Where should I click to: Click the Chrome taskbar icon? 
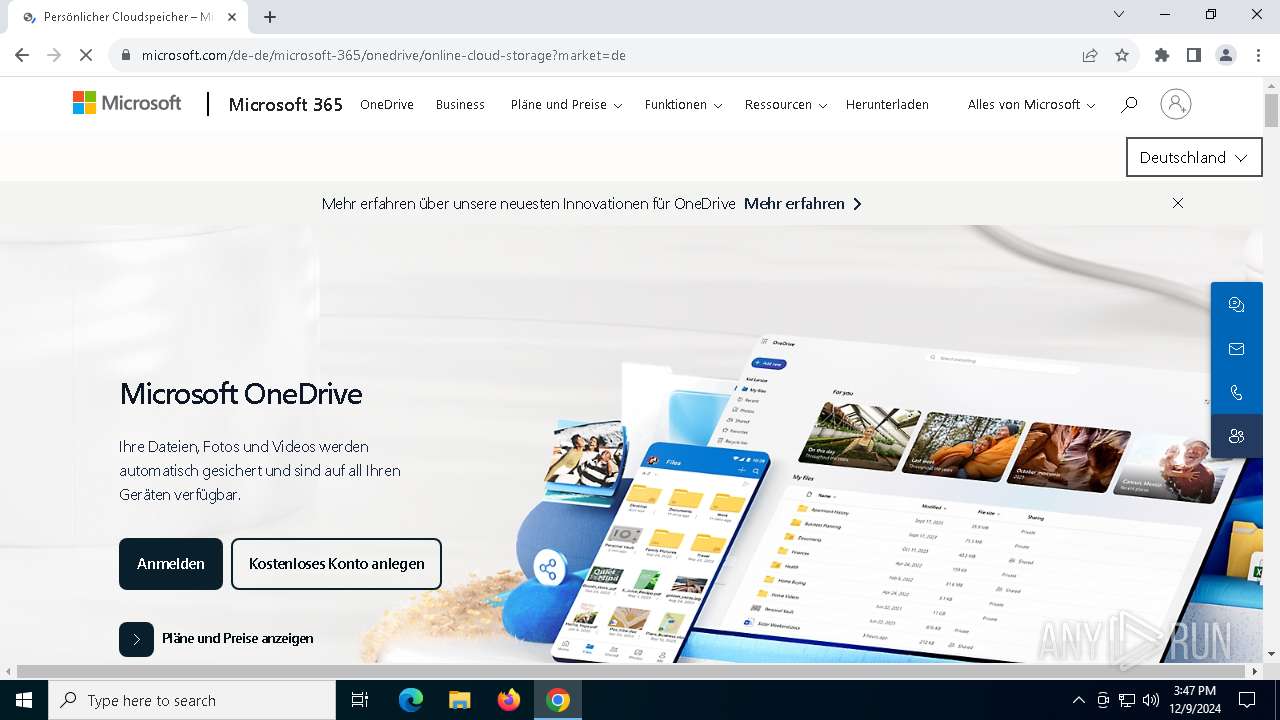tap(558, 700)
